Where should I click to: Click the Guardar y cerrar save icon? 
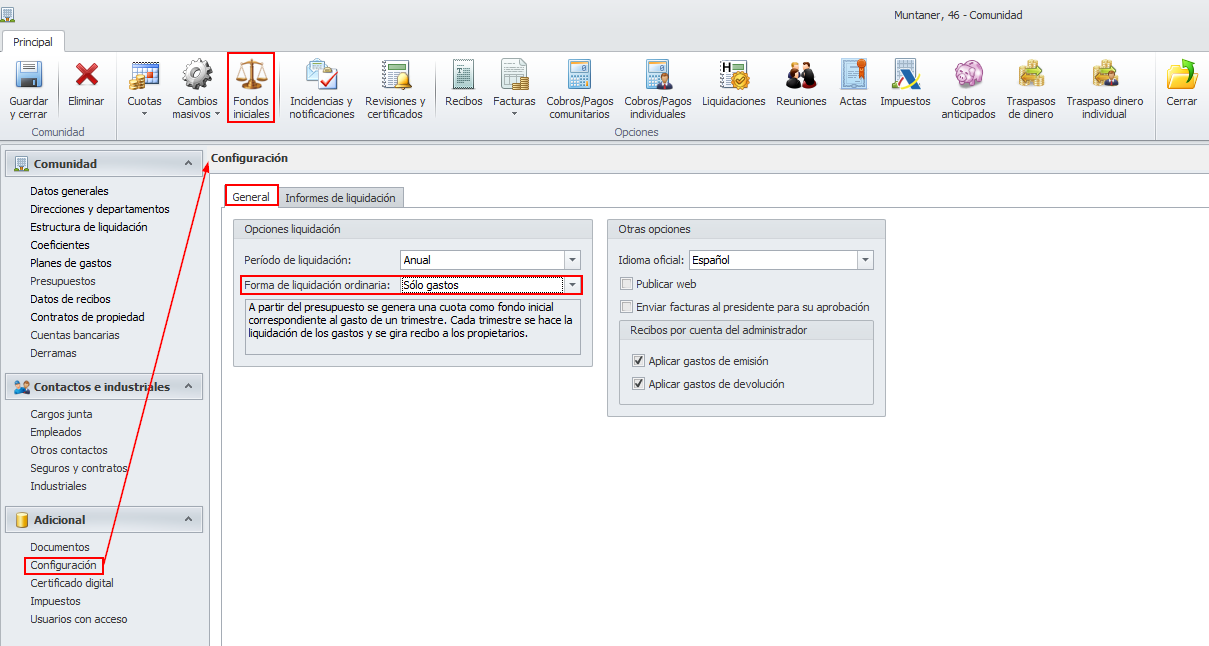click(28, 75)
